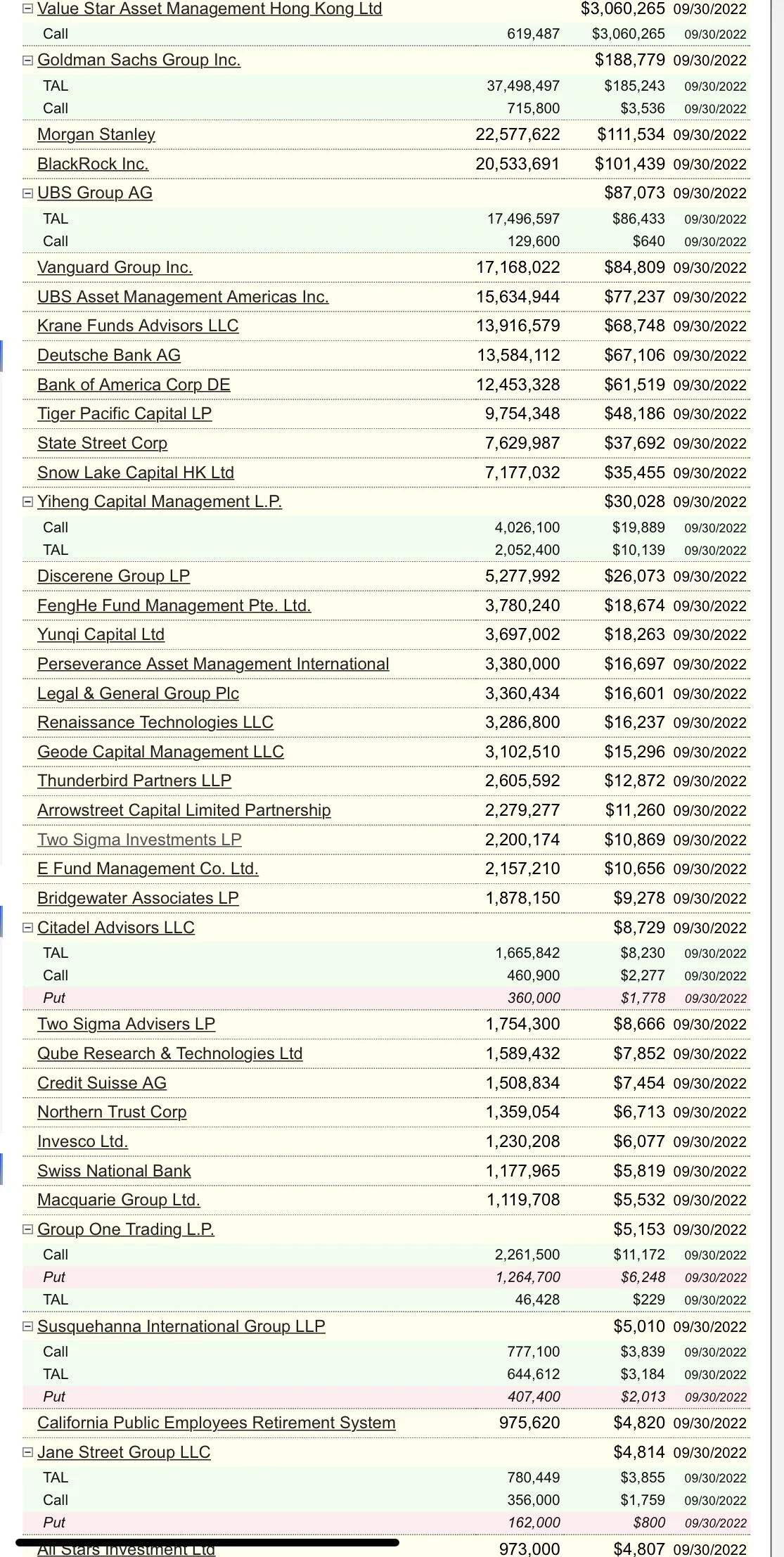Open the visited Two Sigma Investments LP link
Viewport: 784px width, 1557px height.
(139, 840)
